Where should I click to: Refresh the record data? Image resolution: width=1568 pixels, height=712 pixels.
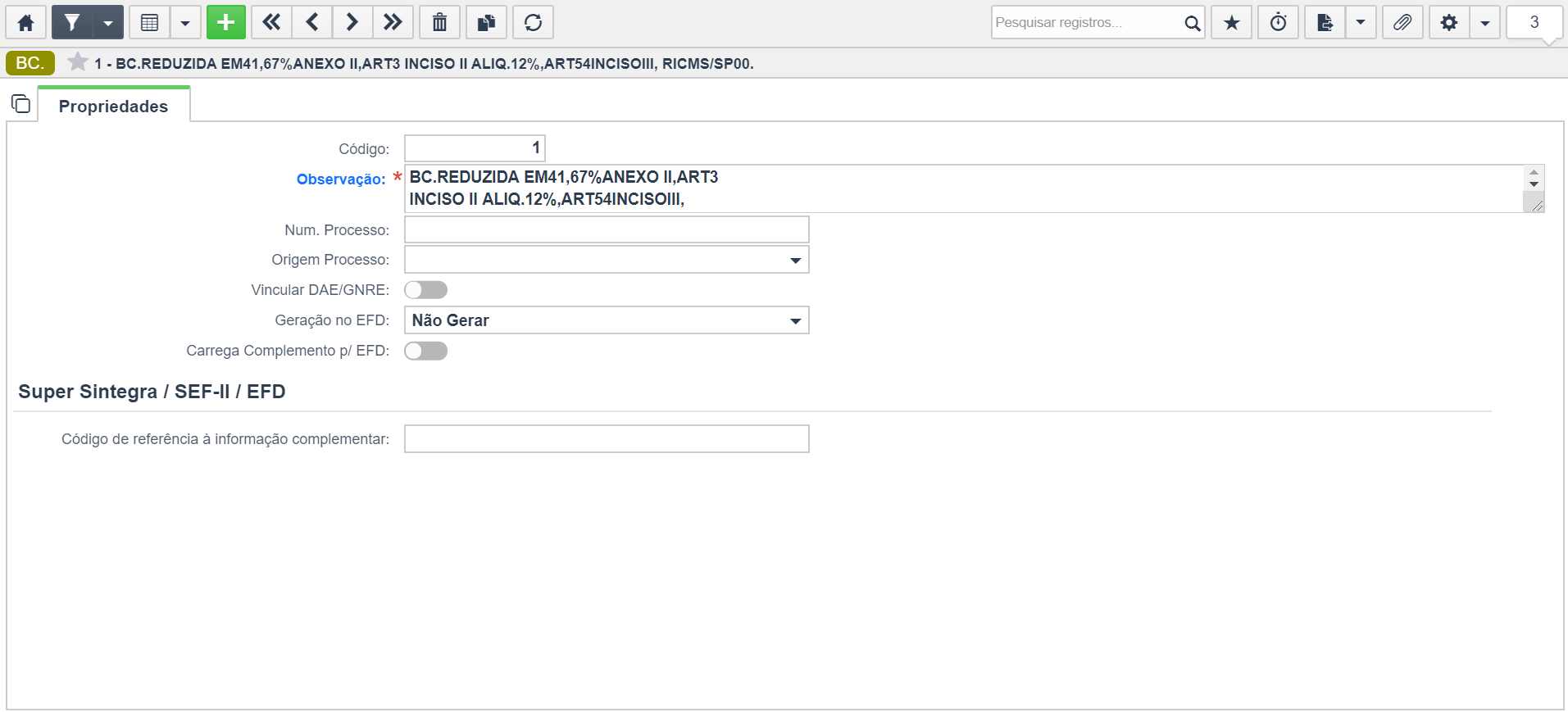tap(534, 22)
